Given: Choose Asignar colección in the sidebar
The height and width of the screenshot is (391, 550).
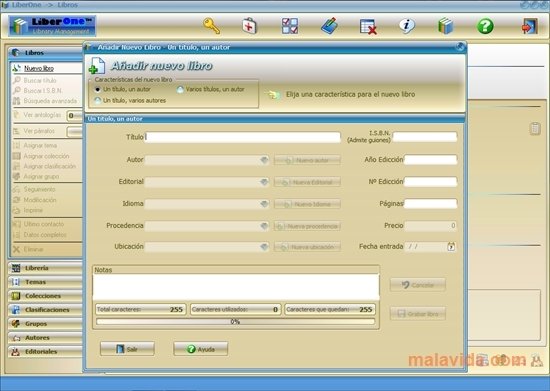Looking at the screenshot, I should [x=46, y=156].
